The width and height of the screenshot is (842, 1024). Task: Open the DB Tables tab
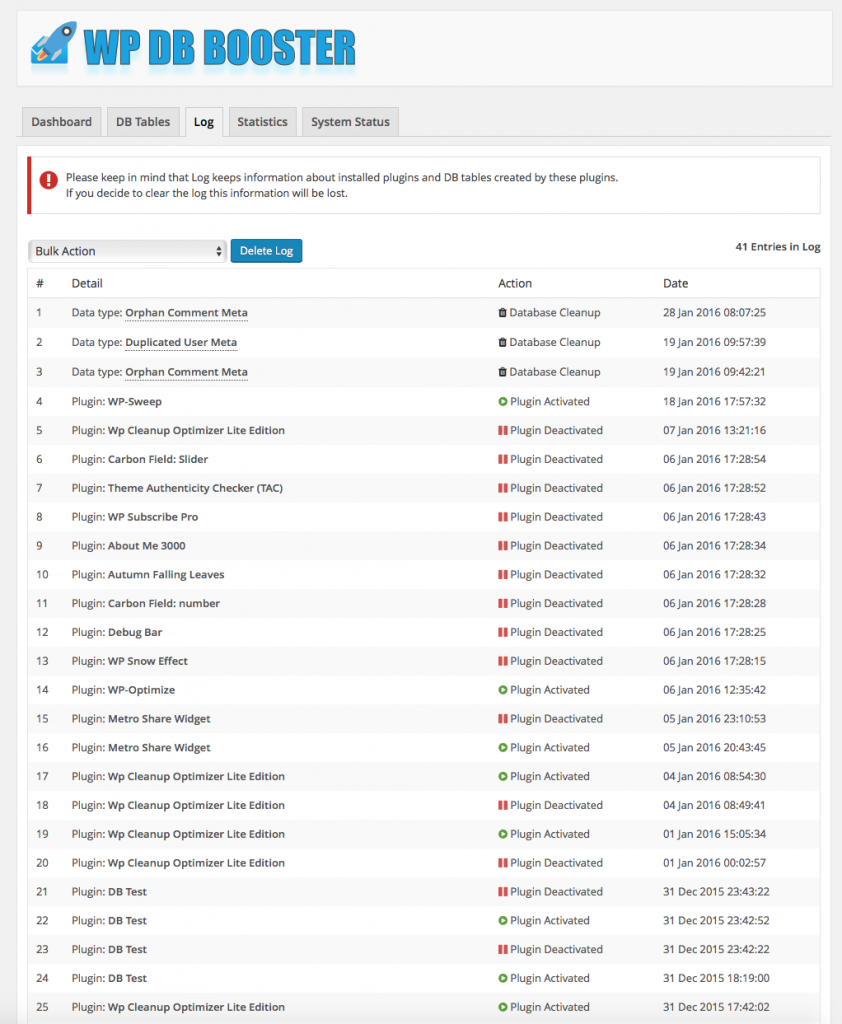coord(143,122)
